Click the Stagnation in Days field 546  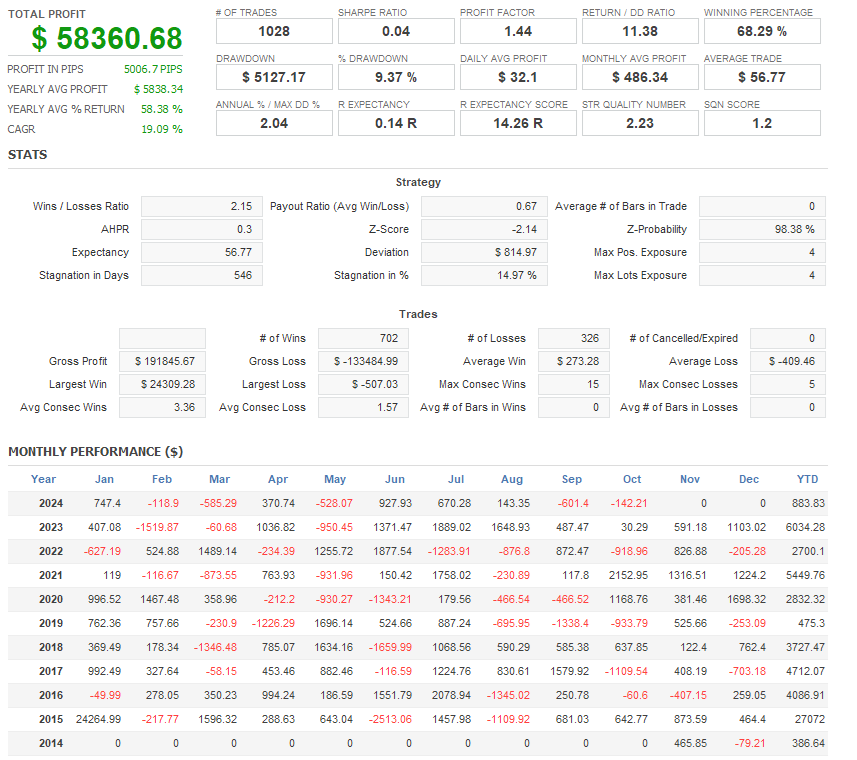click(x=202, y=275)
